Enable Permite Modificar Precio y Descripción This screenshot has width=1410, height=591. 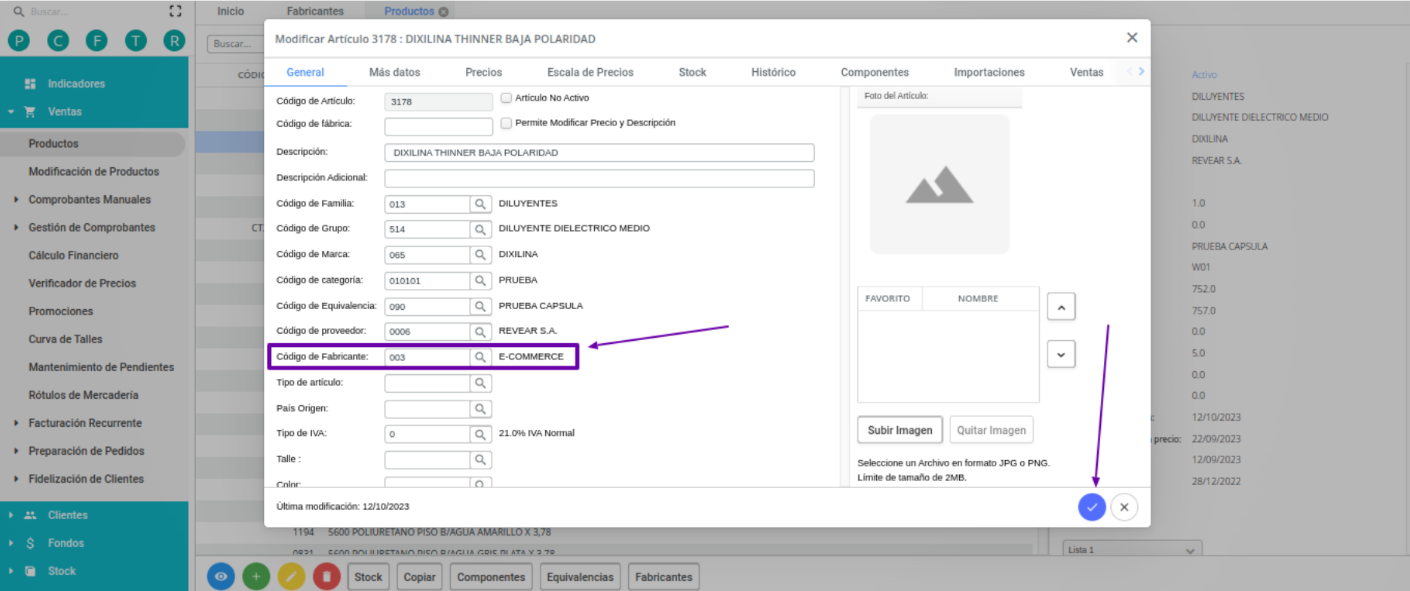[x=506, y=123]
